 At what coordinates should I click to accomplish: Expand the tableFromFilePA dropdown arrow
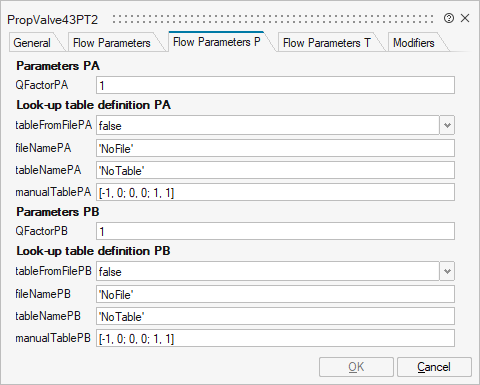tap(447, 125)
